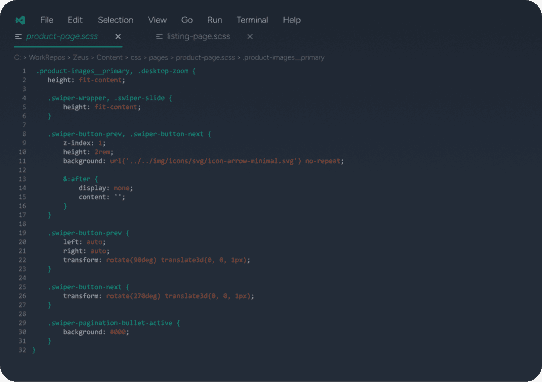Click 'content' property on line 15
Viewport: 542px width, 382px height.
coord(92,197)
